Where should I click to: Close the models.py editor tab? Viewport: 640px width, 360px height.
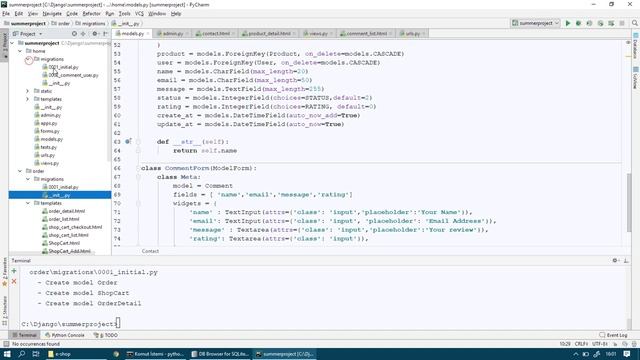(x=148, y=33)
